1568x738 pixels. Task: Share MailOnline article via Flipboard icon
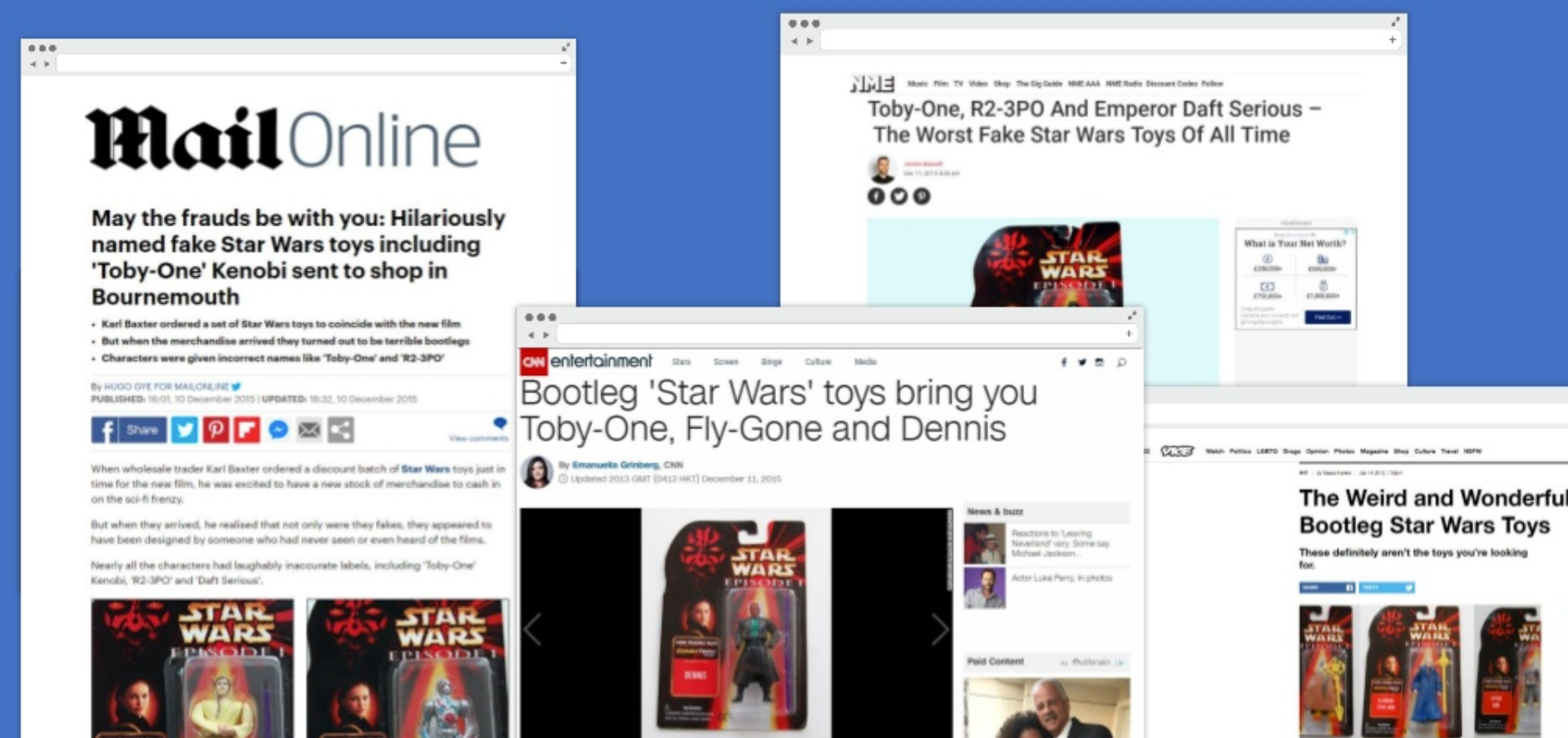(247, 429)
